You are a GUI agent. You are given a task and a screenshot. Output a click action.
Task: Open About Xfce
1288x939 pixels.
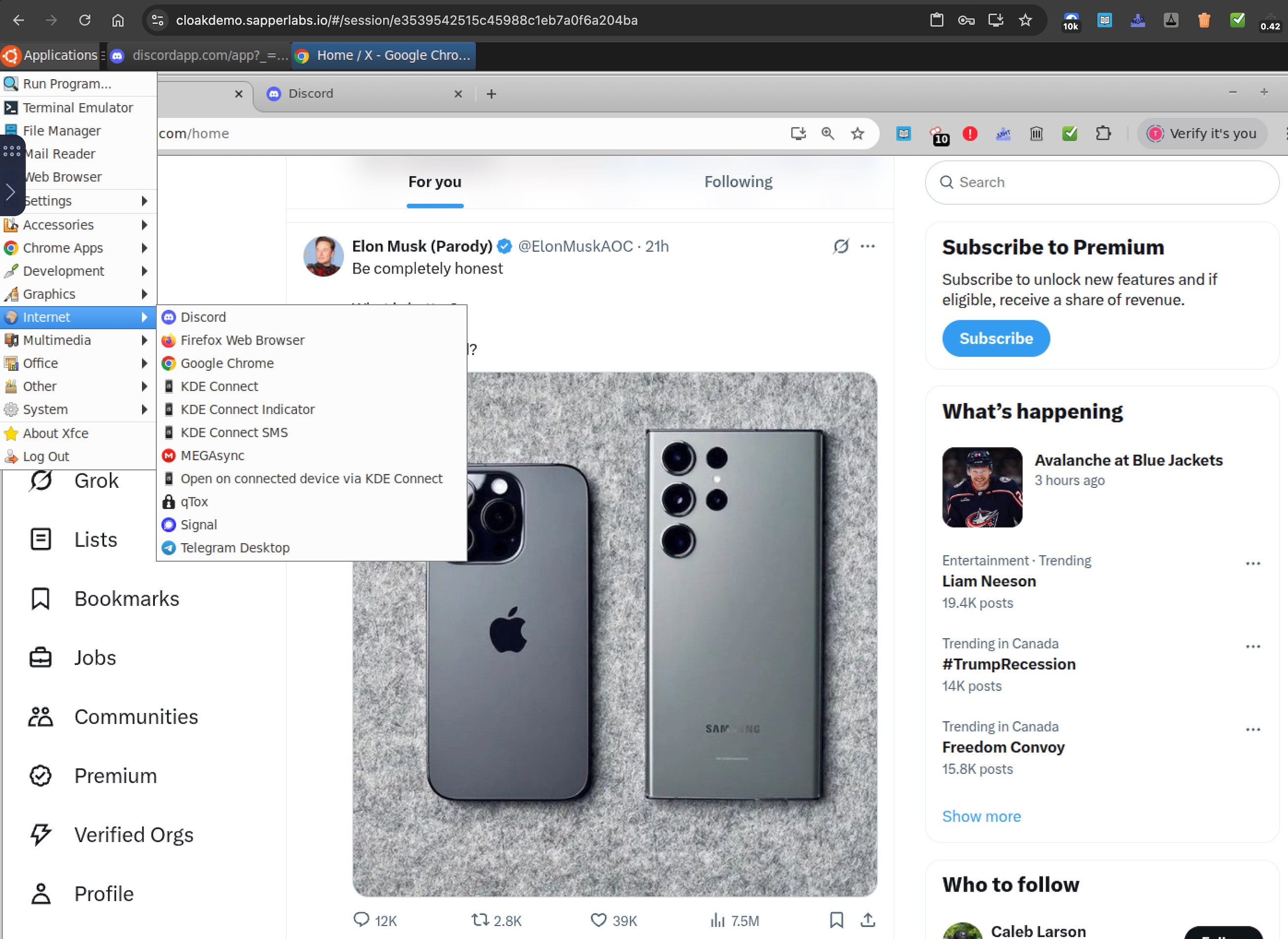[78, 434]
